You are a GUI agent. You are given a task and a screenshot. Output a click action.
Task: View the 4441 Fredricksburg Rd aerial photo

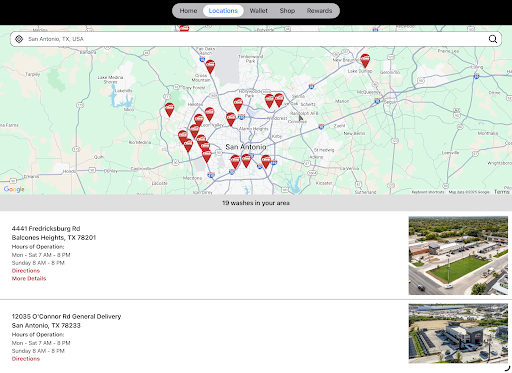point(458,256)
